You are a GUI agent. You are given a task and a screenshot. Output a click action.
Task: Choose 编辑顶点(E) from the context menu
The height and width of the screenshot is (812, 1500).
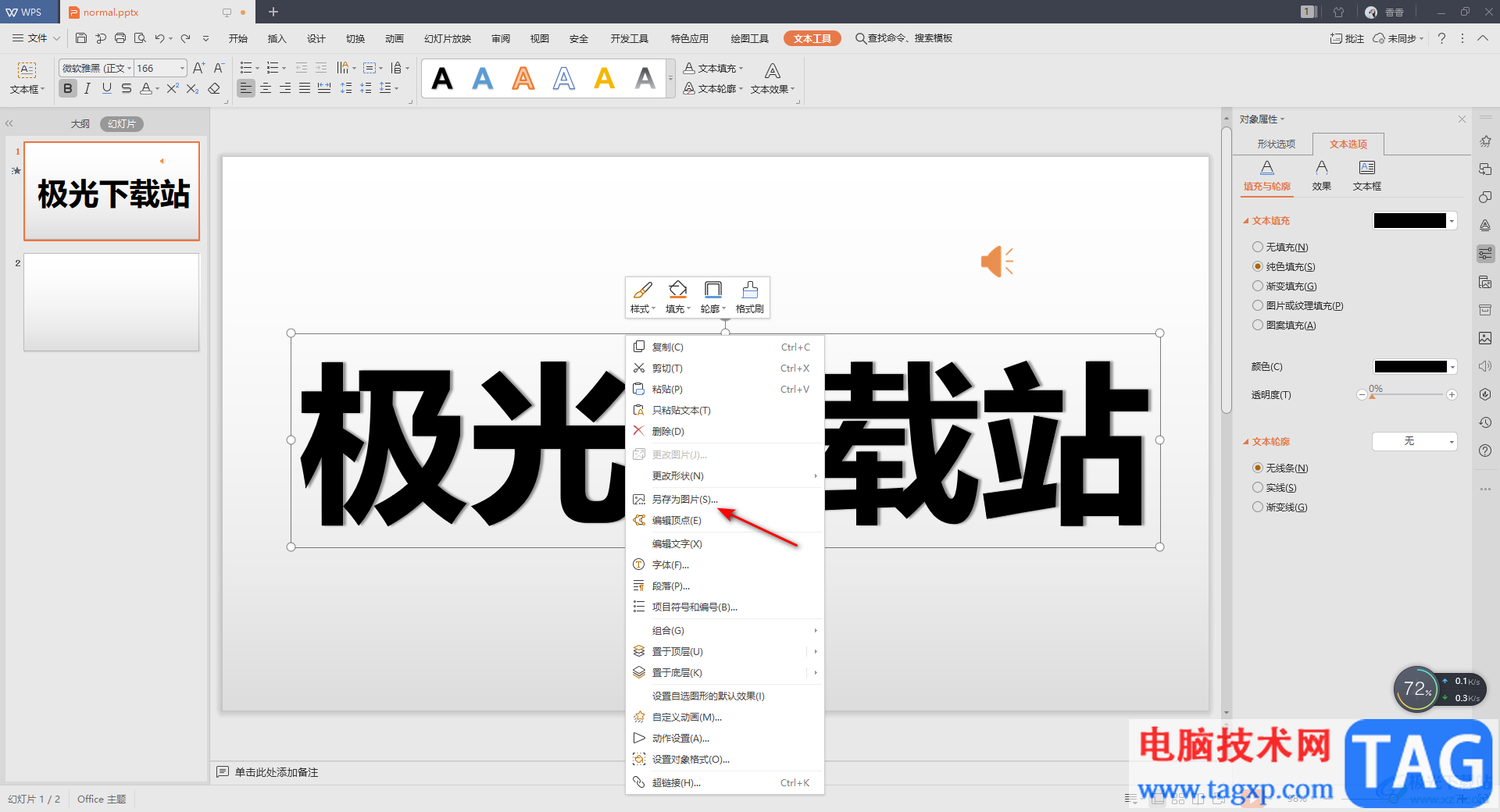click(724, 520)
